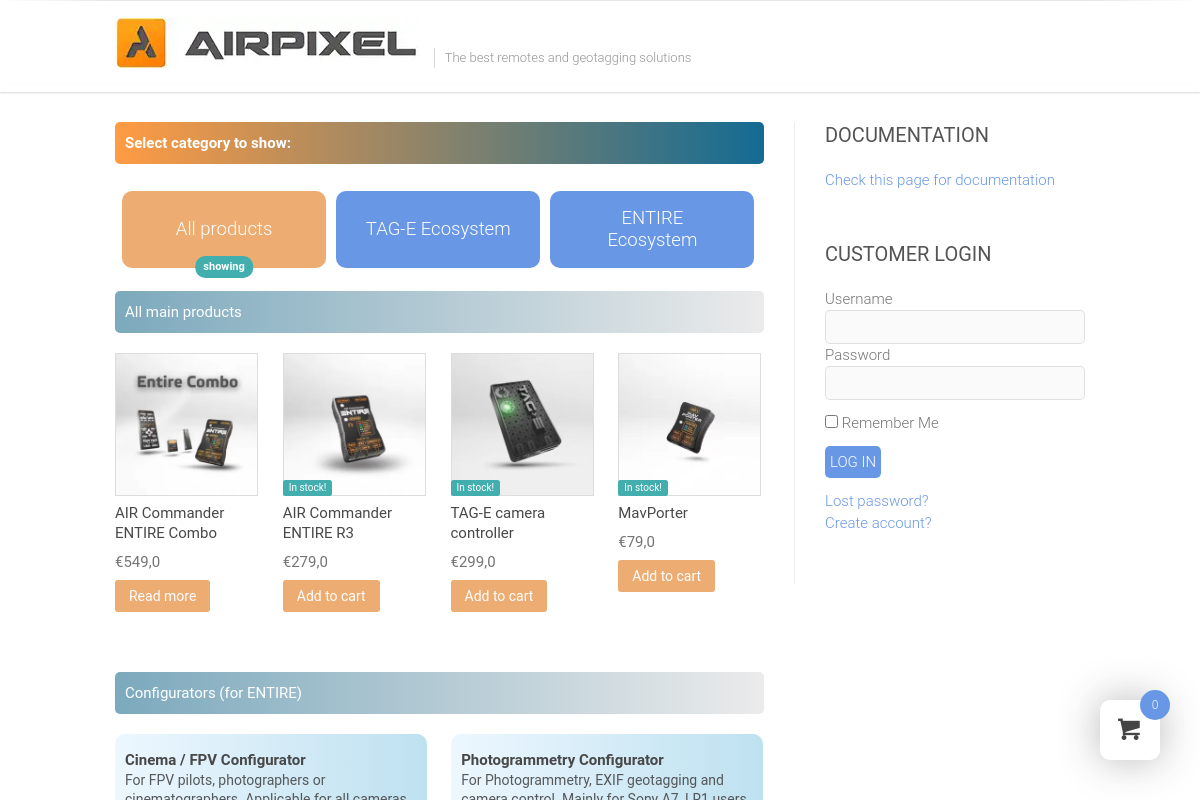
Task: Click the LOG IN button
Action: 853,462
